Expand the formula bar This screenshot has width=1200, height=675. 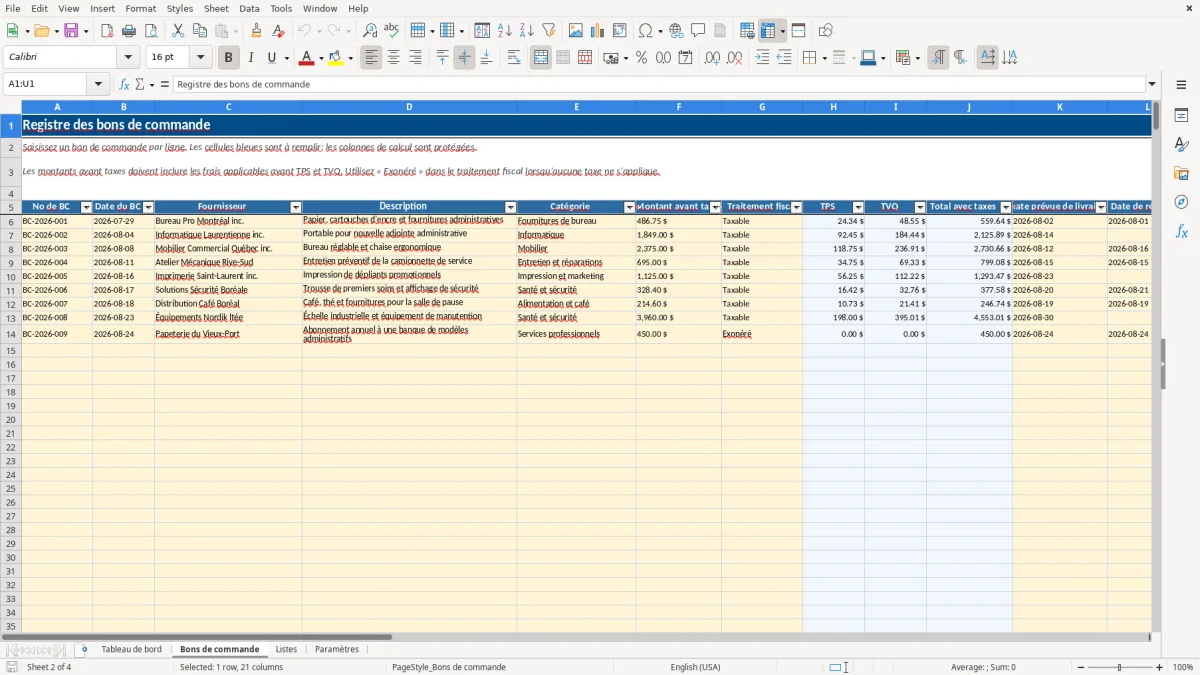[x=1152, y=84]
